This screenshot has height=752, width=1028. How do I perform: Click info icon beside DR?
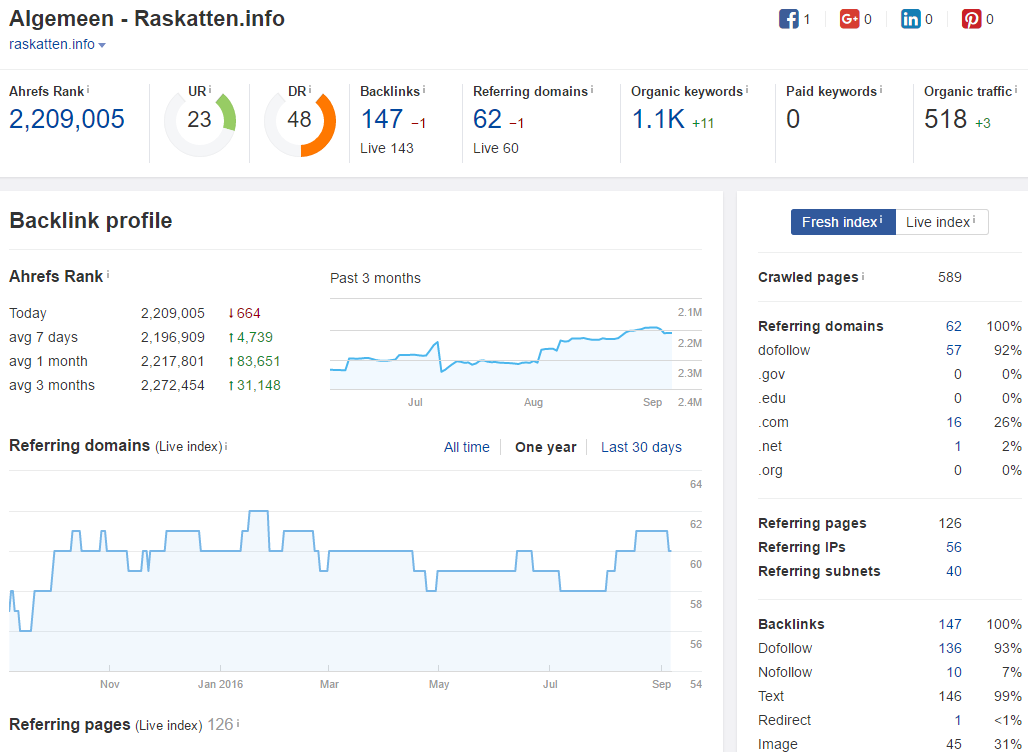tap(309, 89)
